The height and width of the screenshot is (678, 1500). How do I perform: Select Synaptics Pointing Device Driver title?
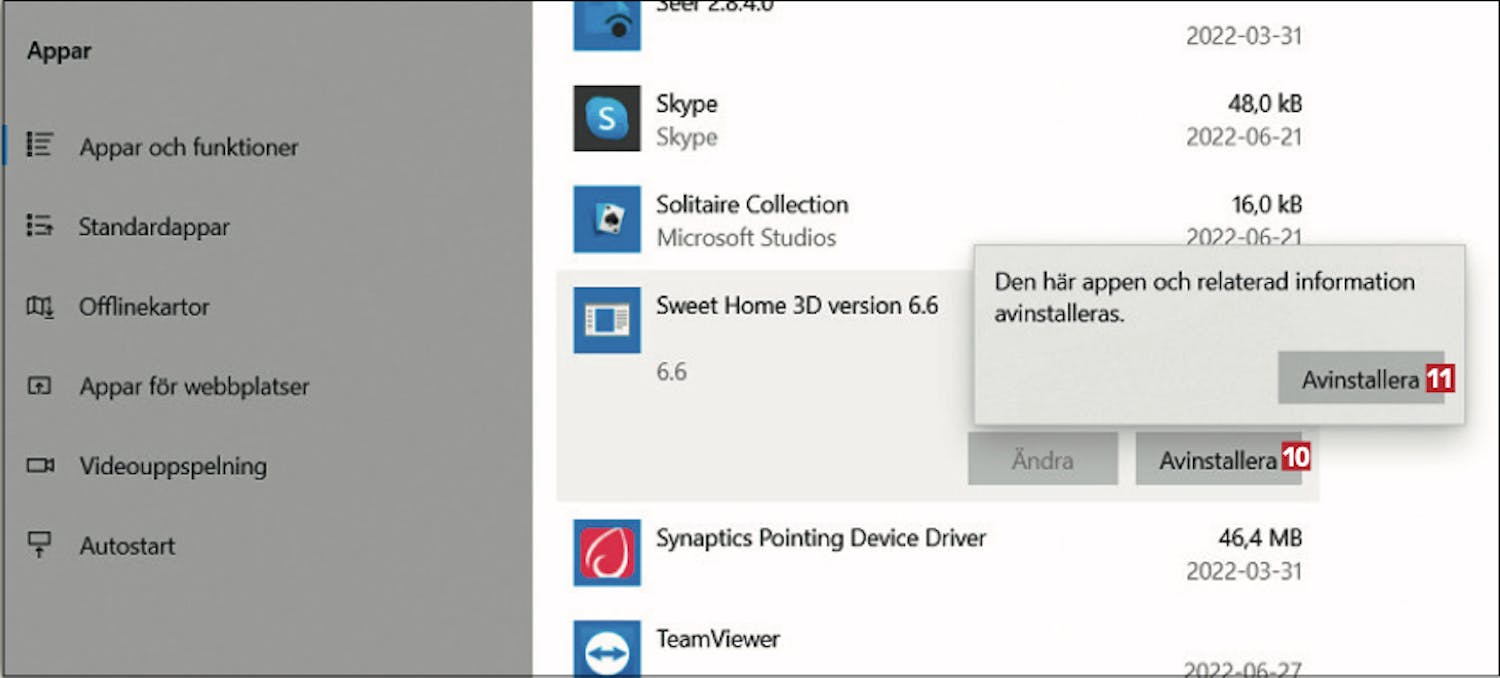click(x=821, y=538)
